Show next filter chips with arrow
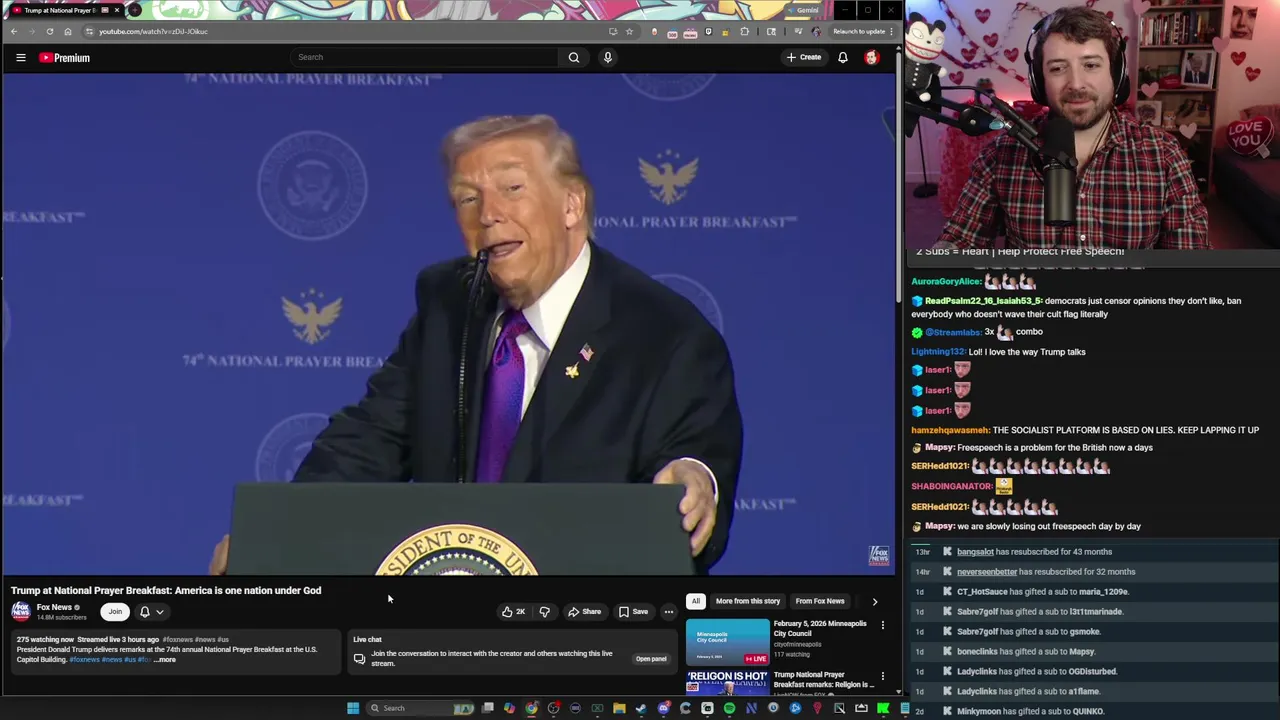The height and width of the screenshot is (720, 1280). 875,601
